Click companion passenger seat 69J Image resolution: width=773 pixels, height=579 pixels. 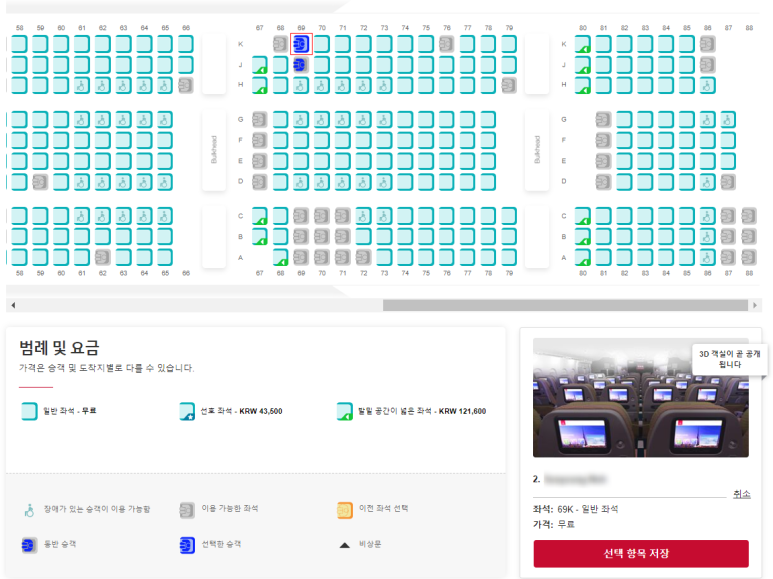(300, 65)
